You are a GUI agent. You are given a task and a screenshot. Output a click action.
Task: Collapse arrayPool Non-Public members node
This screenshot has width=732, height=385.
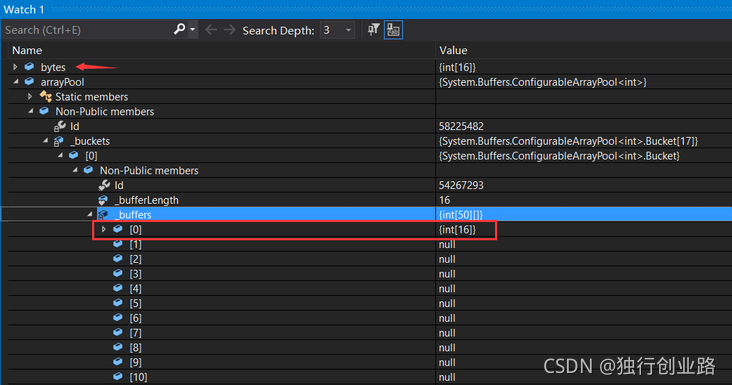31,111
